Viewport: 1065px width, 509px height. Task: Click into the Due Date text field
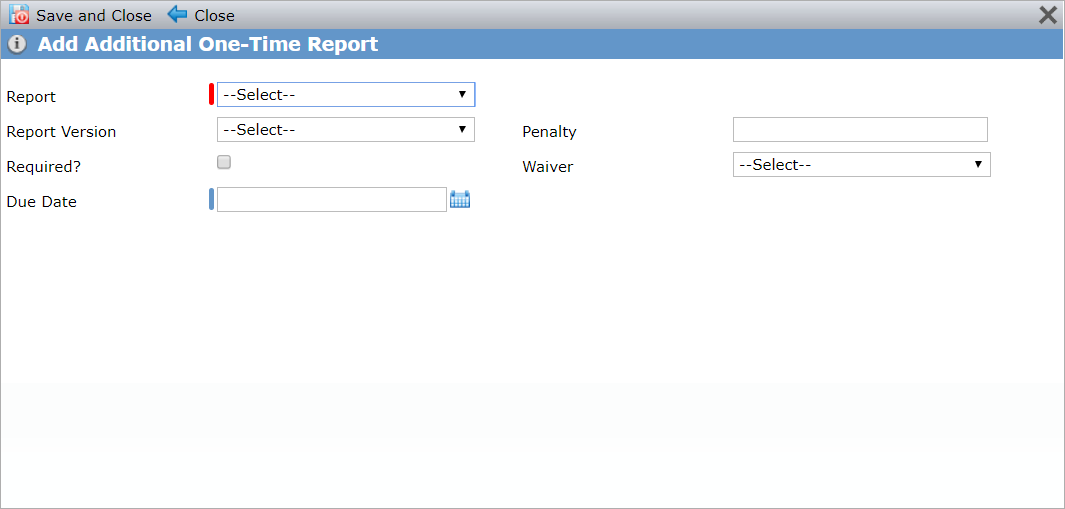tap(331, 200)
